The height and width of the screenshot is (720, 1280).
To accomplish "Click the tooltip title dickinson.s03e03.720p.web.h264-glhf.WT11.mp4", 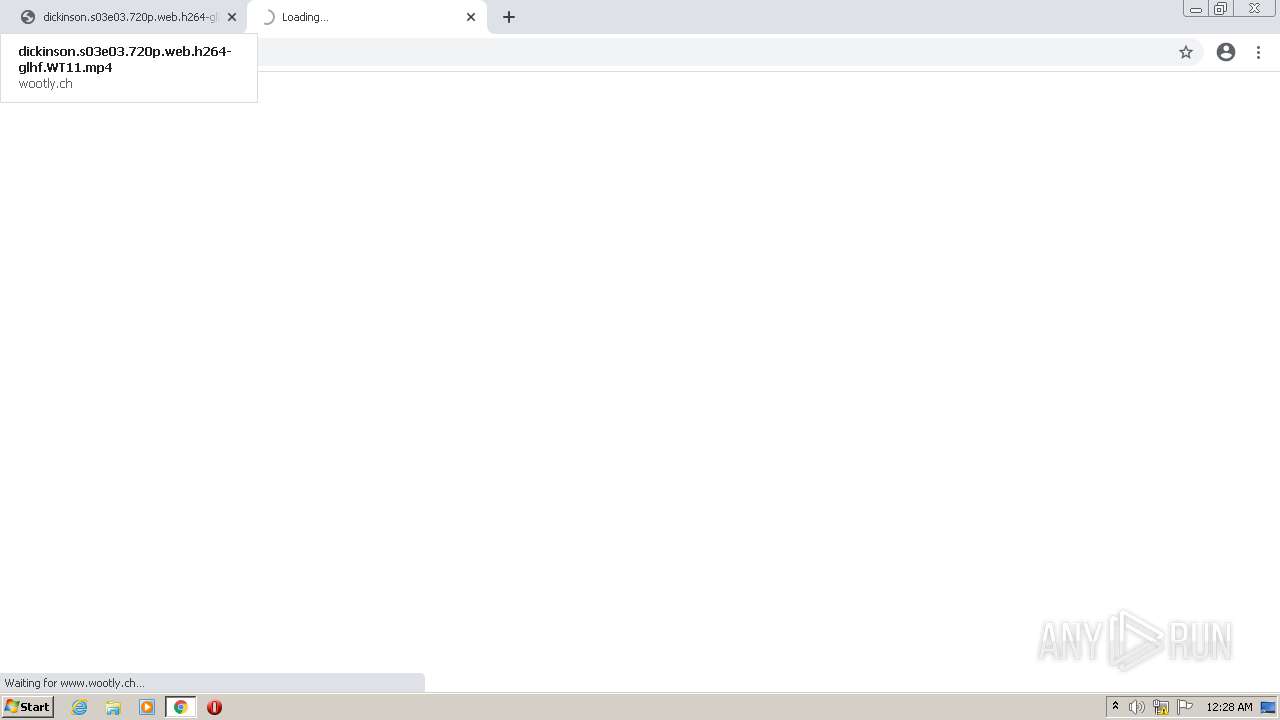I will 125,59.
